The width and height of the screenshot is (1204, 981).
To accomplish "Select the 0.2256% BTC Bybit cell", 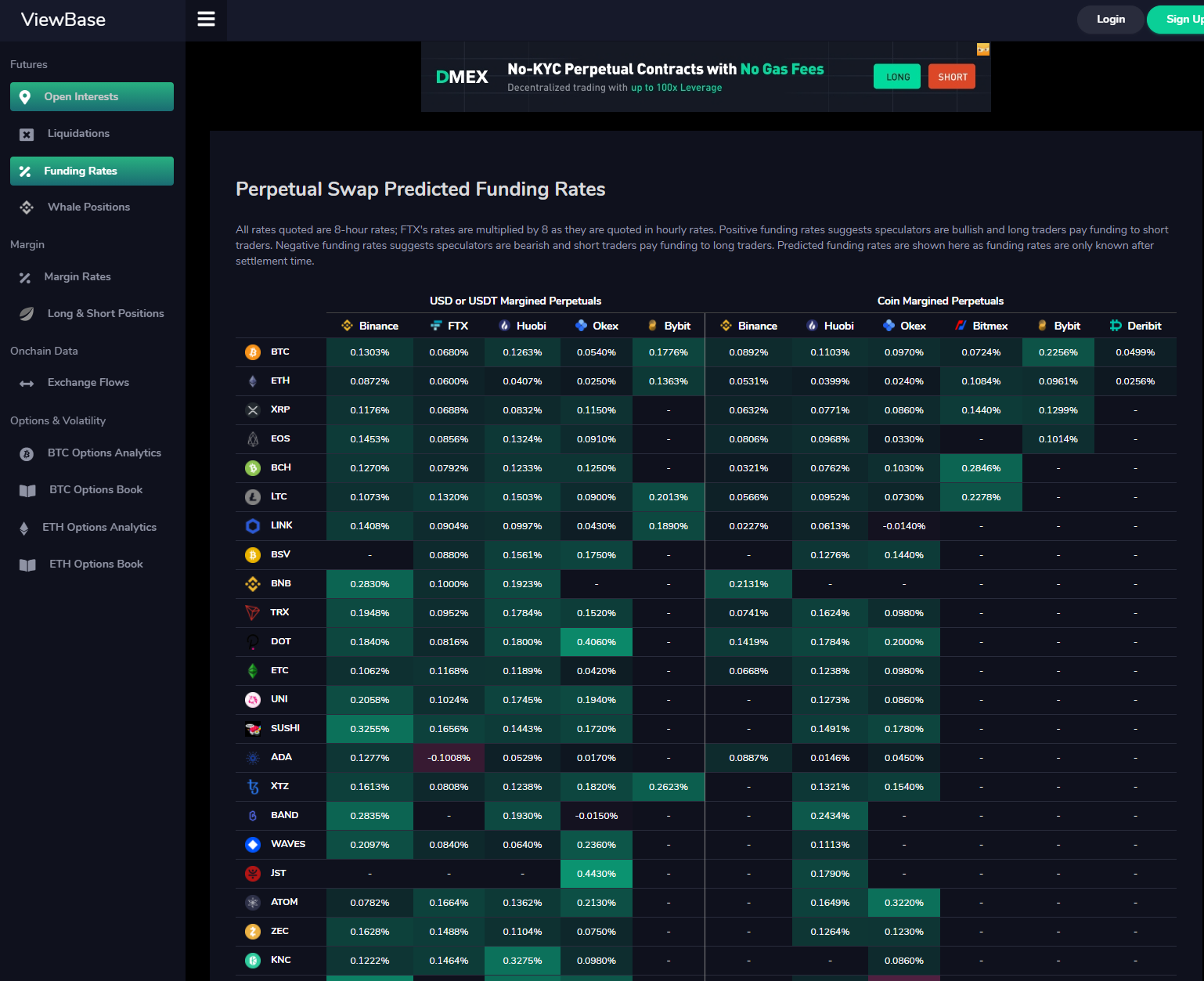I will pyautogui.click(x=1058, y=352).
